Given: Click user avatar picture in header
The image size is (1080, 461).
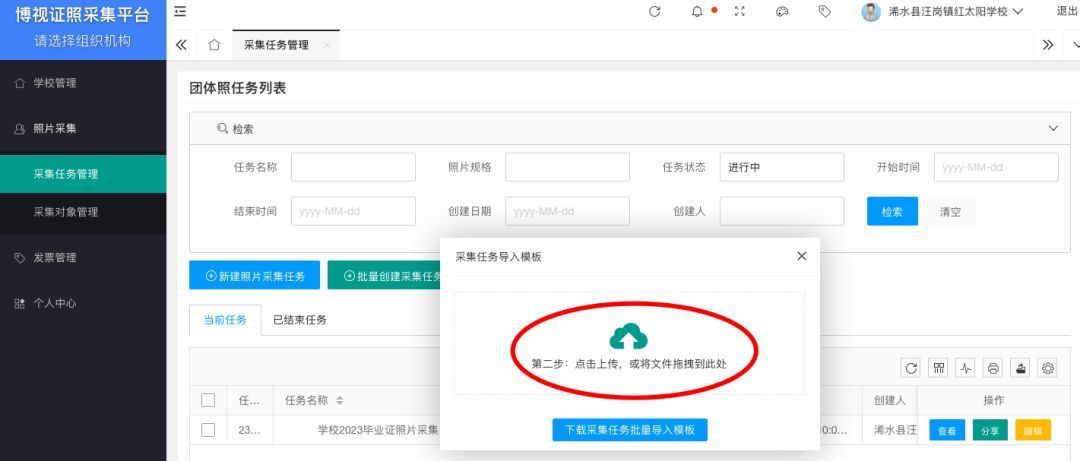Looking at the screenshot, I should pyautogui.click(x=871, y=12).
